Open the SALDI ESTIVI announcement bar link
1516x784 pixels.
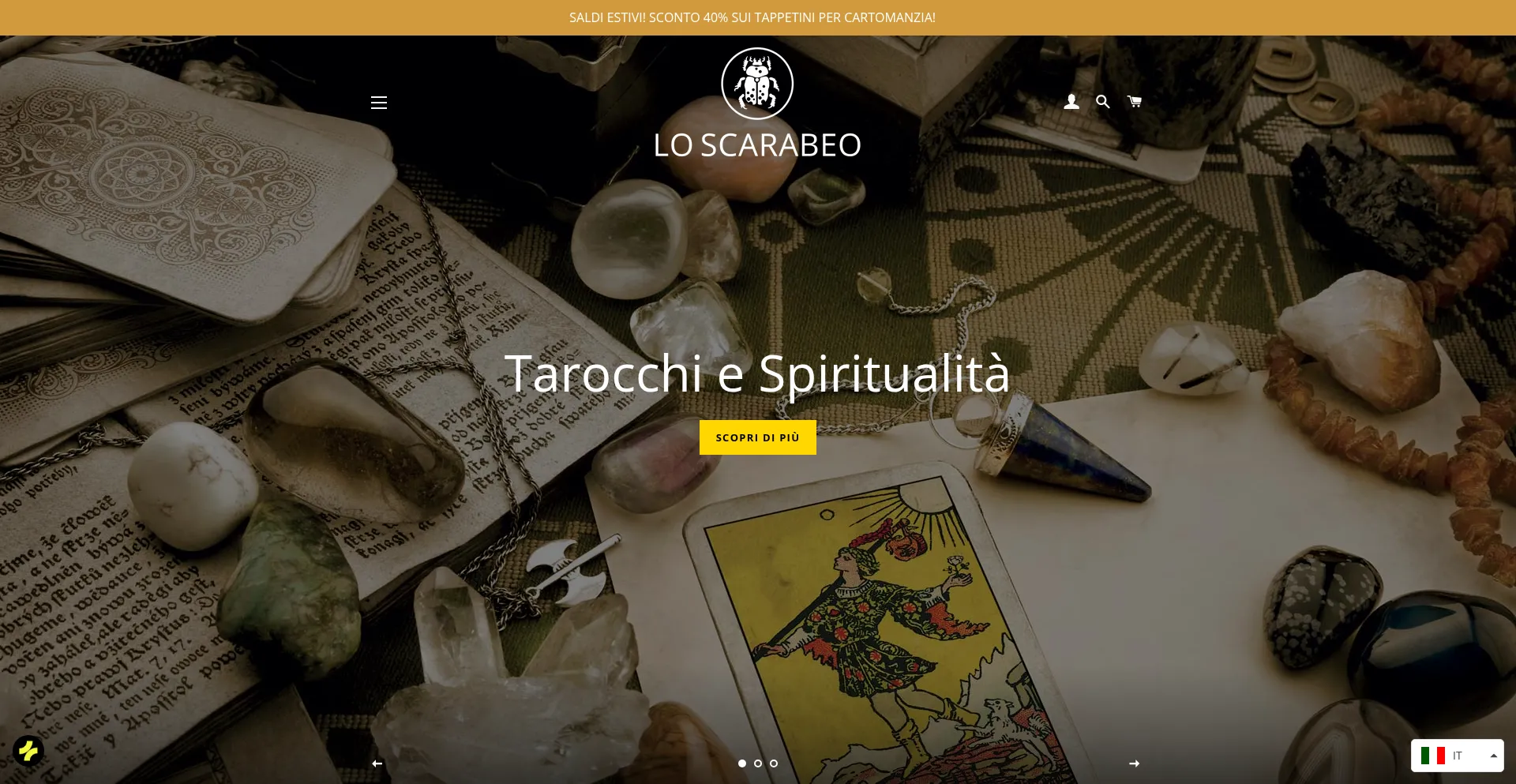coord(752,17)
